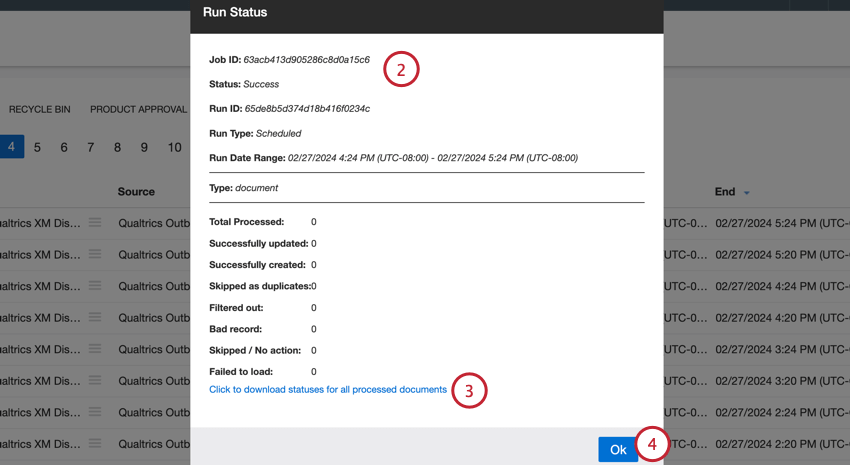Download statuses for all processed documents
The width and height of the screenshot is (850, 465).
coord(327,389)
